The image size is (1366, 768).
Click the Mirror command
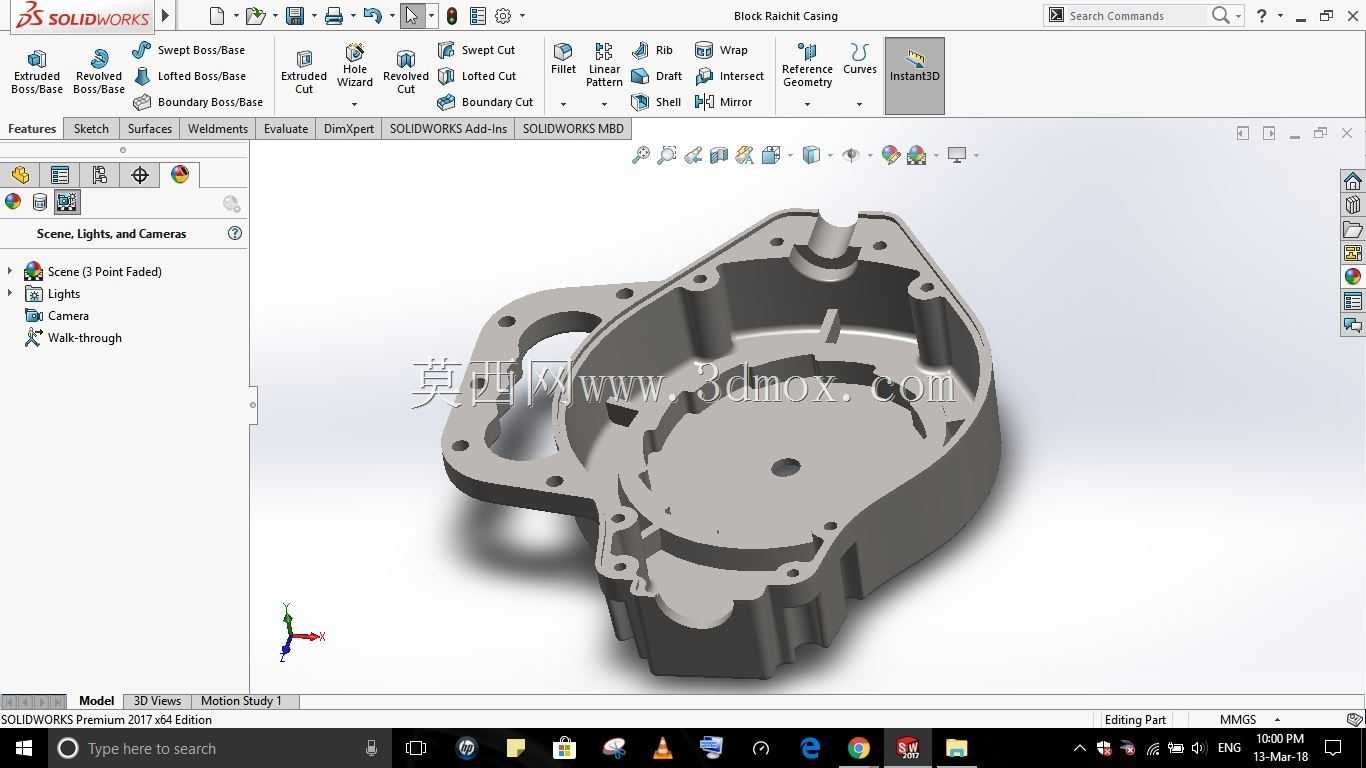(x=723, y=102)
